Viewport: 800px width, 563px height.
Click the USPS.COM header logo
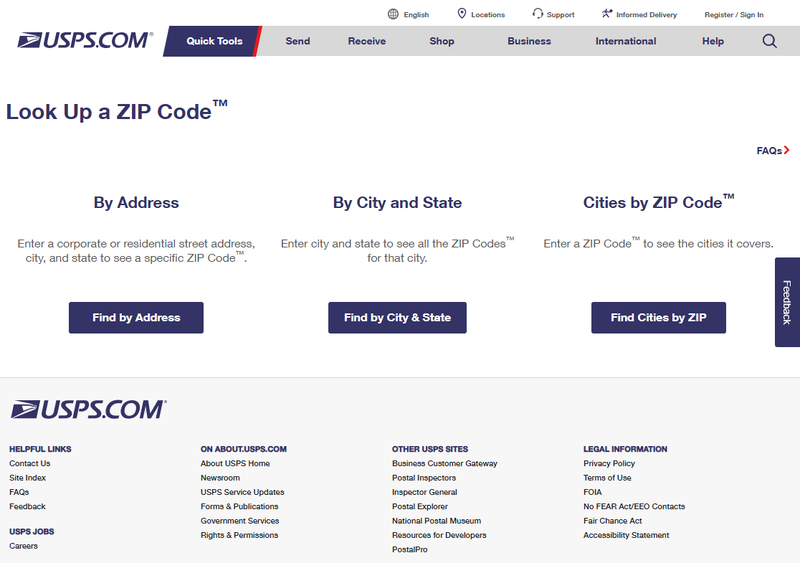(x=85, y=40)
